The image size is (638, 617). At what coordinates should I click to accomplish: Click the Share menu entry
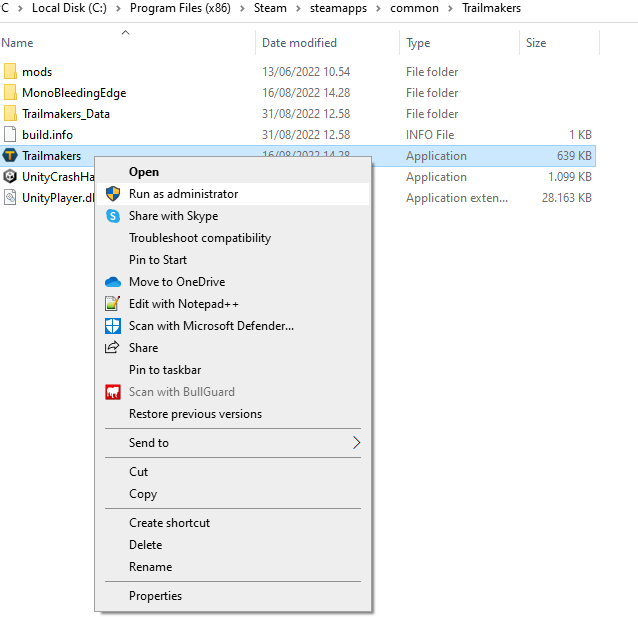pos(233,348)
